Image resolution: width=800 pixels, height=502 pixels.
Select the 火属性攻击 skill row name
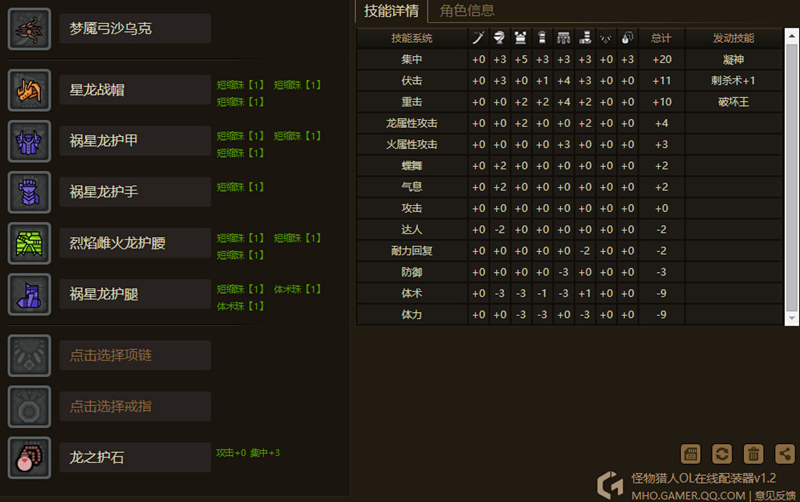point(412,144)
